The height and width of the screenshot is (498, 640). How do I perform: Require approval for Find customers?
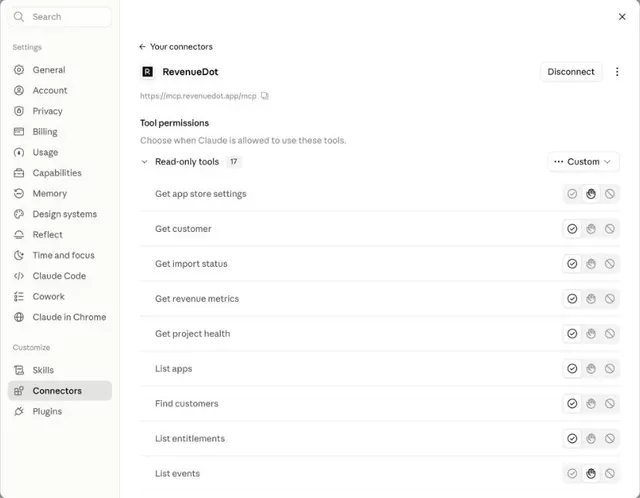click(x=591, y=404)
